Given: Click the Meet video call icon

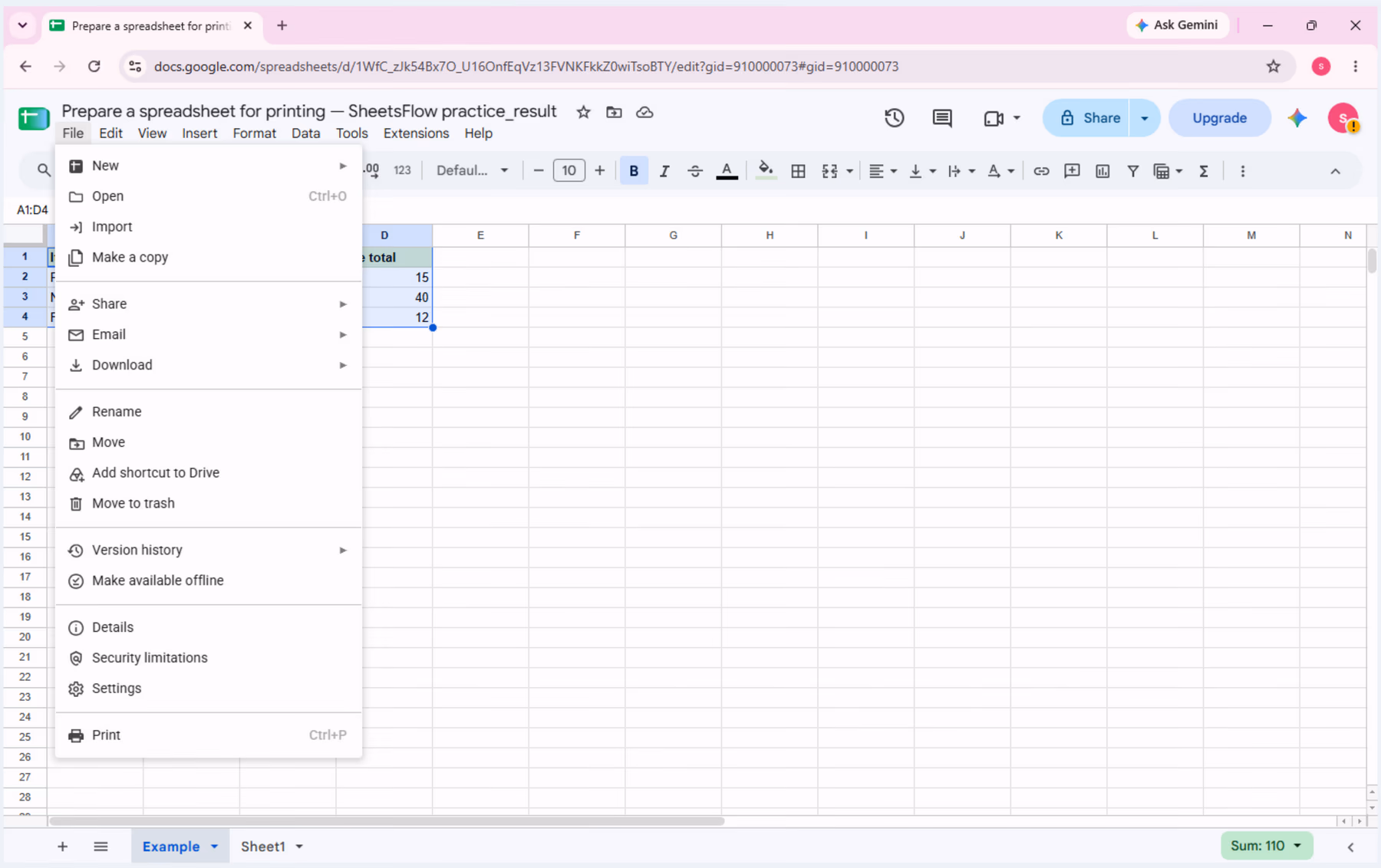Looking at the screenshot, I should (x=994, y=118).
